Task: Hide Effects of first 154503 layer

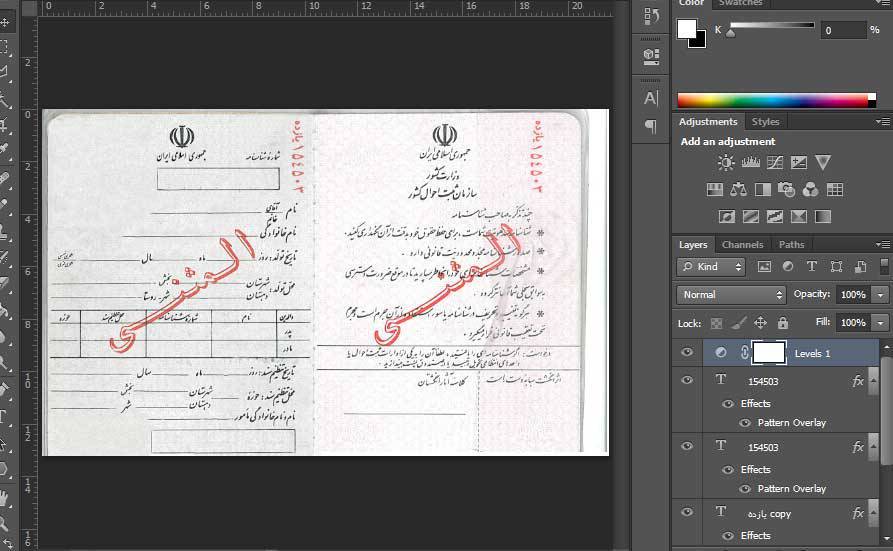Action: (728, 403)
